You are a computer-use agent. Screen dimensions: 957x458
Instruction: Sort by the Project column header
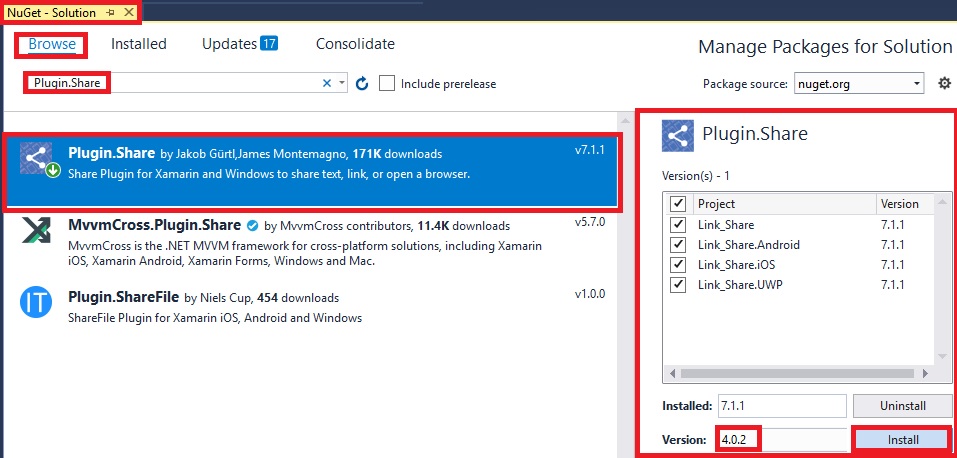784,204
